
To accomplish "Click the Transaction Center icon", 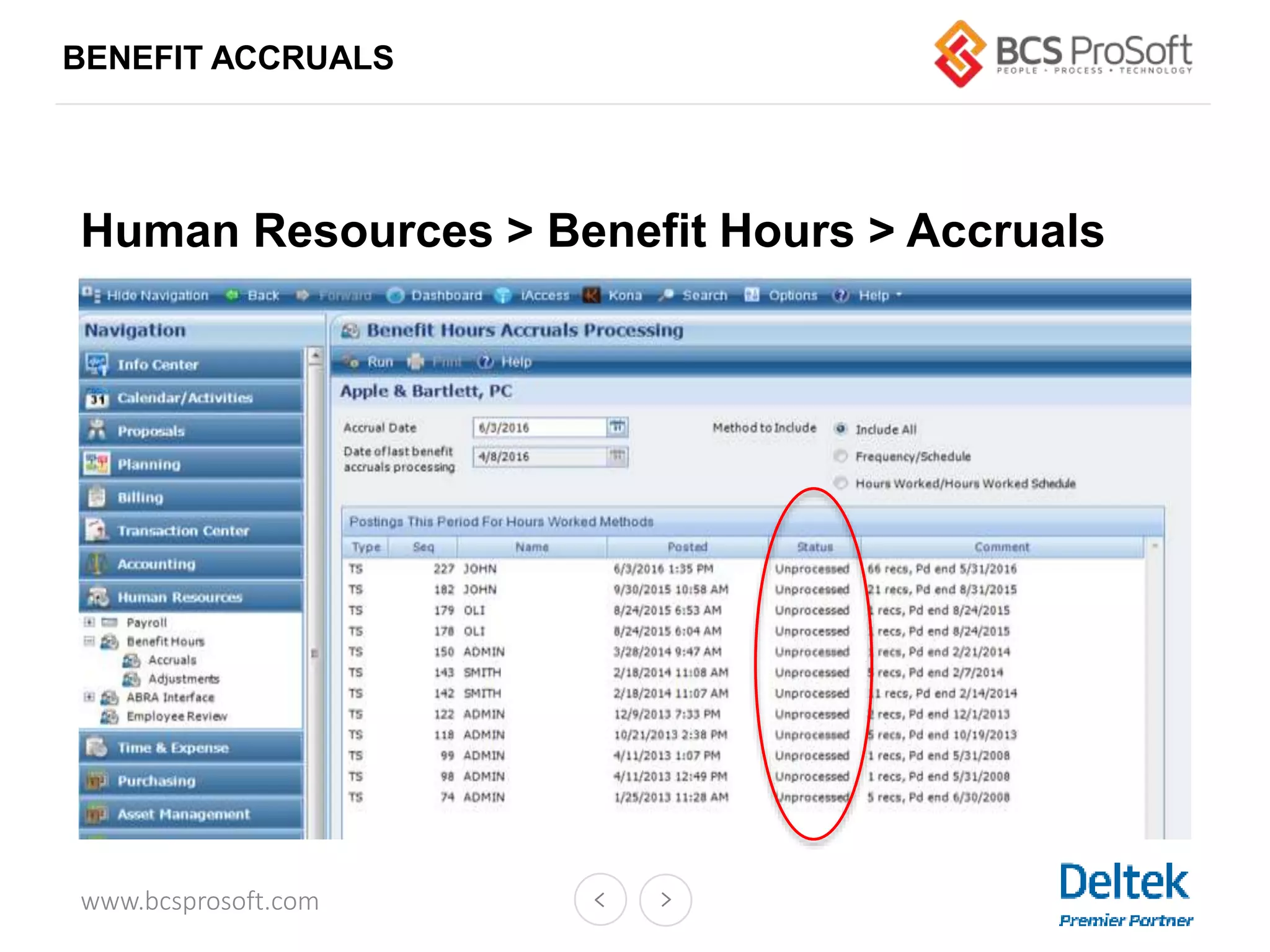I will tap(97, 530).
